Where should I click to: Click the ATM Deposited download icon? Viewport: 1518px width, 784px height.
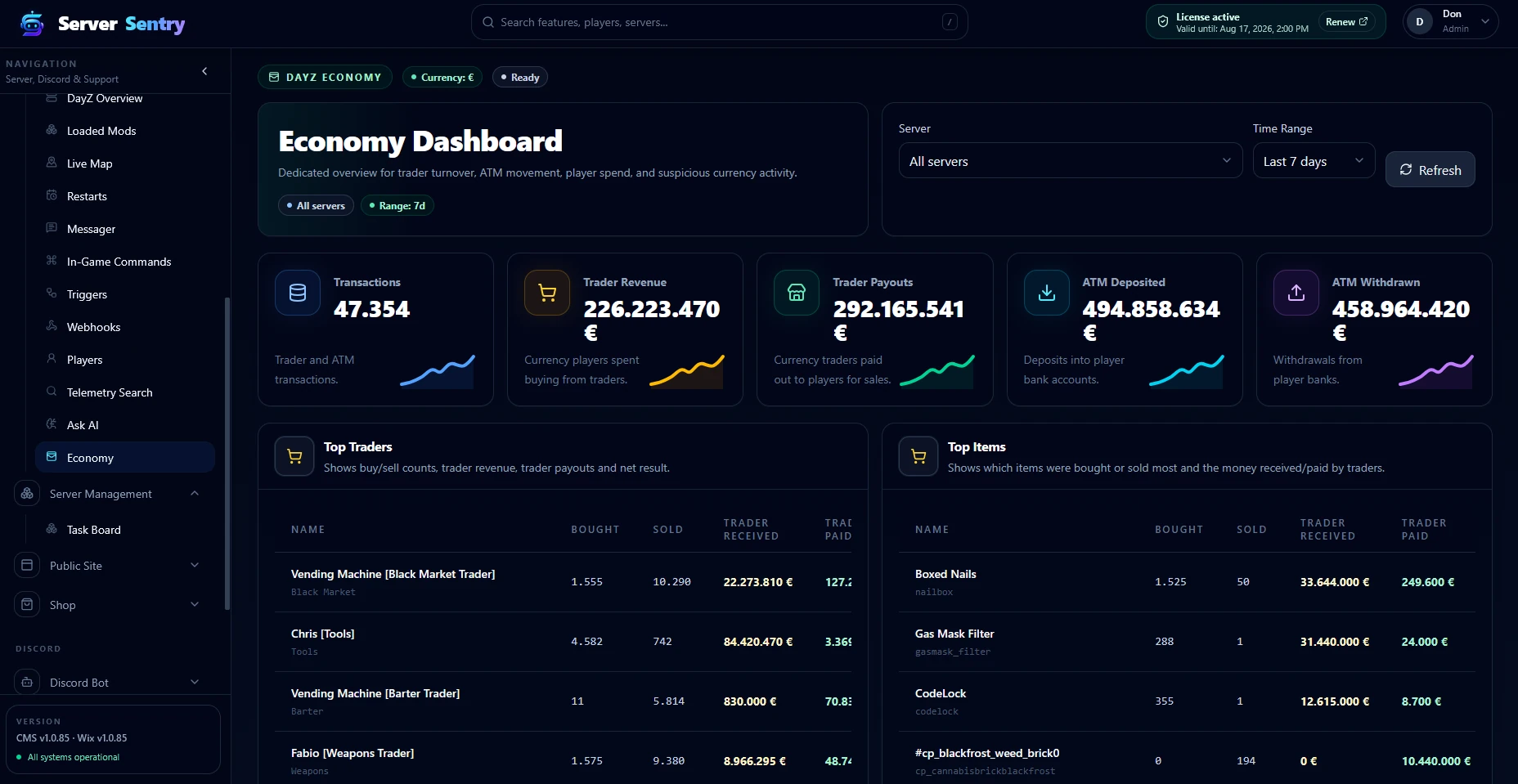tap(1047, 293)
